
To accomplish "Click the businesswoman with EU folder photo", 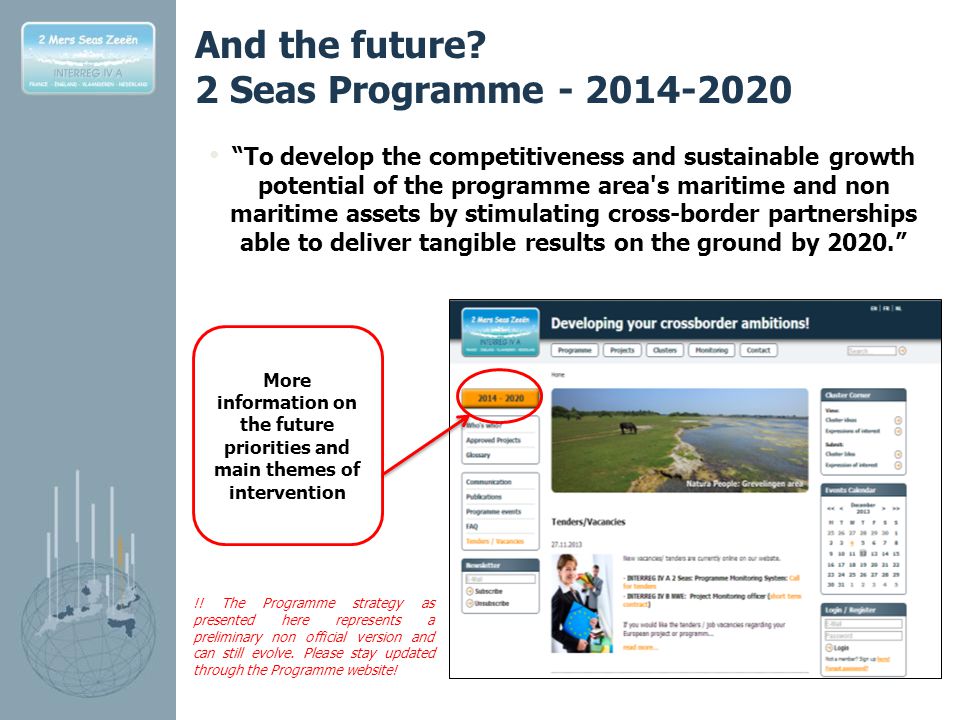I will pyautogui.click(x=582, y=603).
